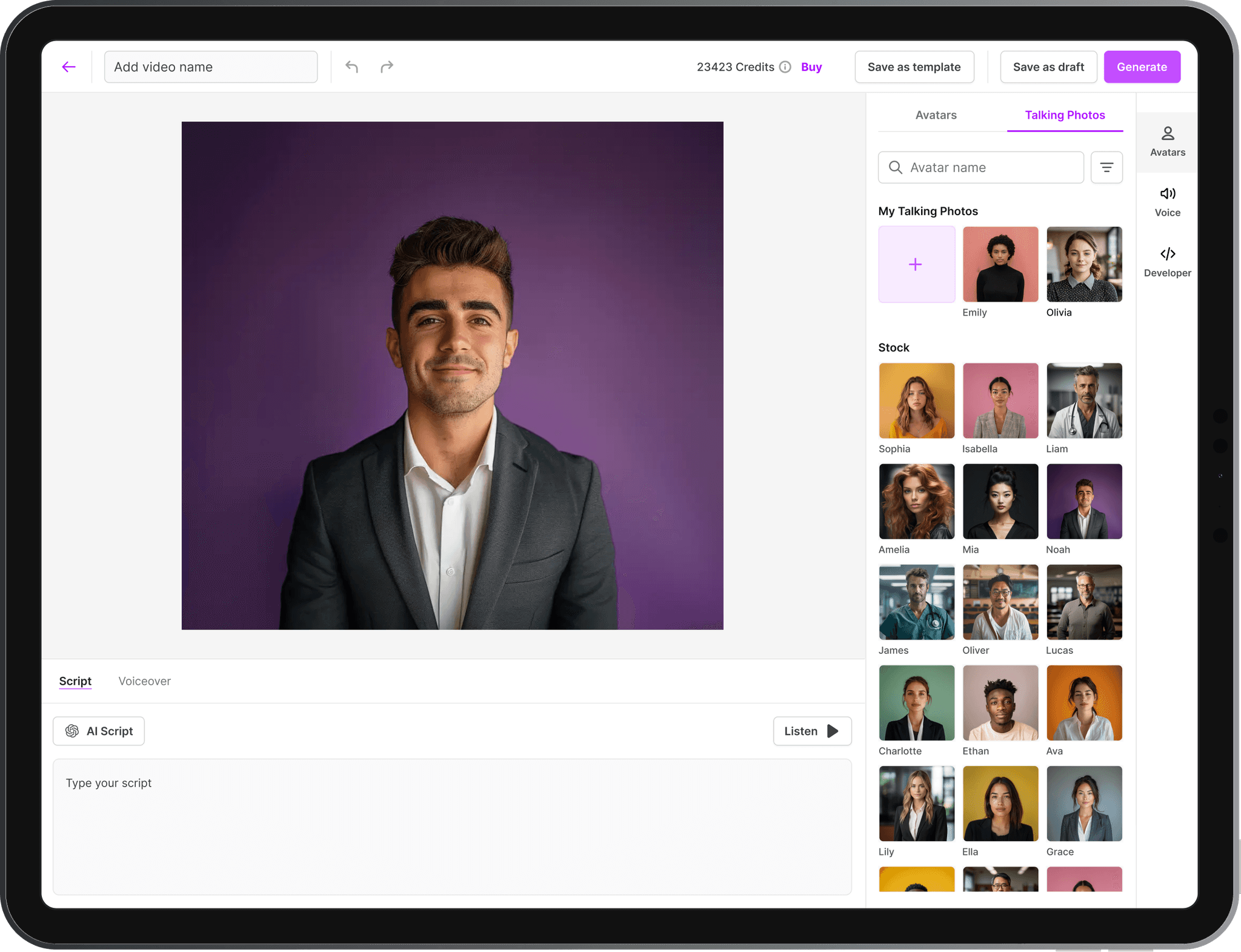Click the back arrow icon
The height and width of the screenshot is (952, 1241).
(68, 67)
